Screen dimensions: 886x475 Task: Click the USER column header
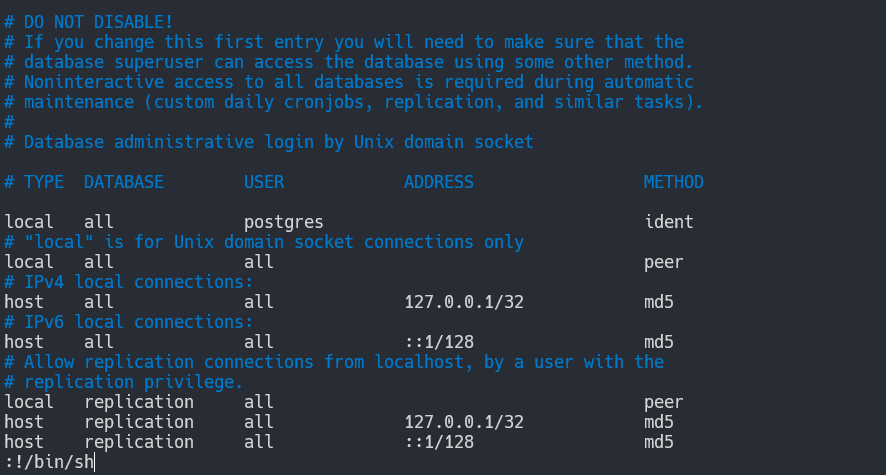click(264, 182)
